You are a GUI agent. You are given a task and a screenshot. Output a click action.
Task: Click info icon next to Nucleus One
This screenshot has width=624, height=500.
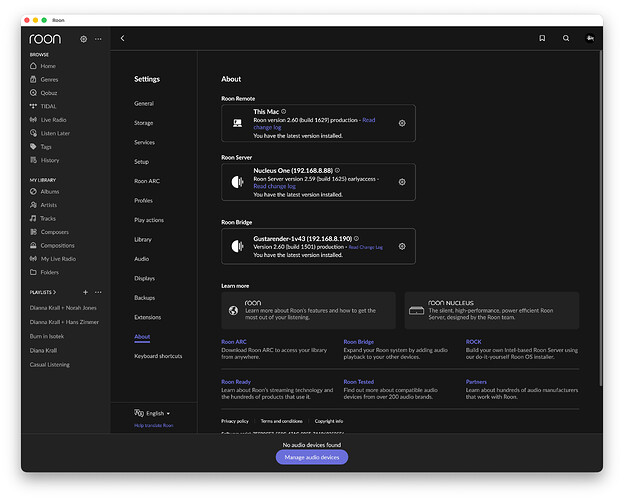tap(337, 170)
